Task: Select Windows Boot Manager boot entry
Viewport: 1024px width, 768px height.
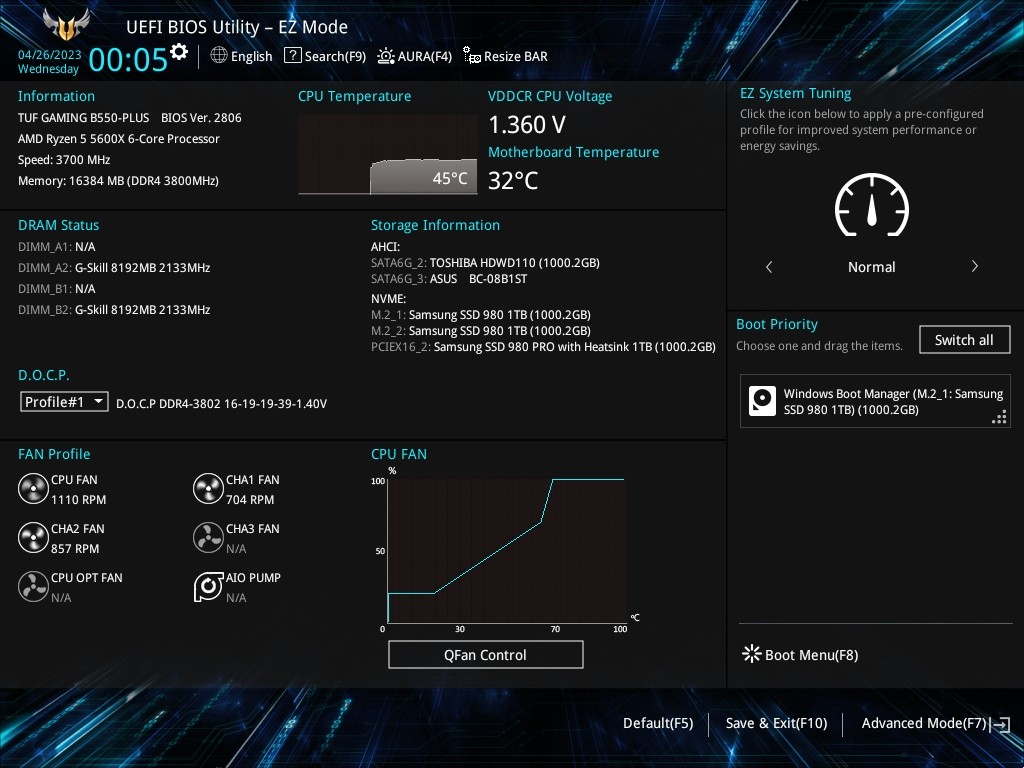Action: 875,401
